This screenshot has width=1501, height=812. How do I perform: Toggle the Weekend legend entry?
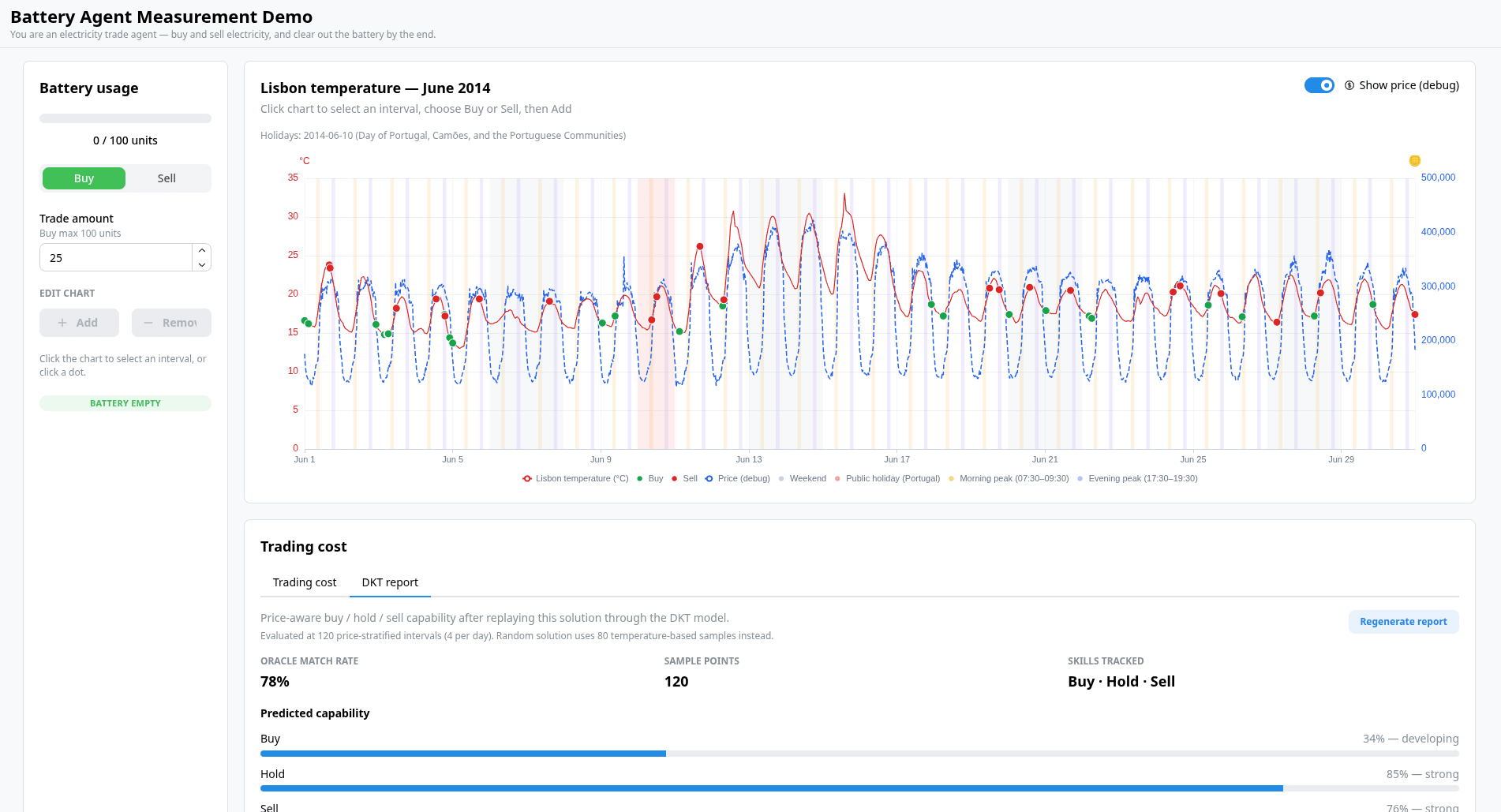click(x=802, y=478)
